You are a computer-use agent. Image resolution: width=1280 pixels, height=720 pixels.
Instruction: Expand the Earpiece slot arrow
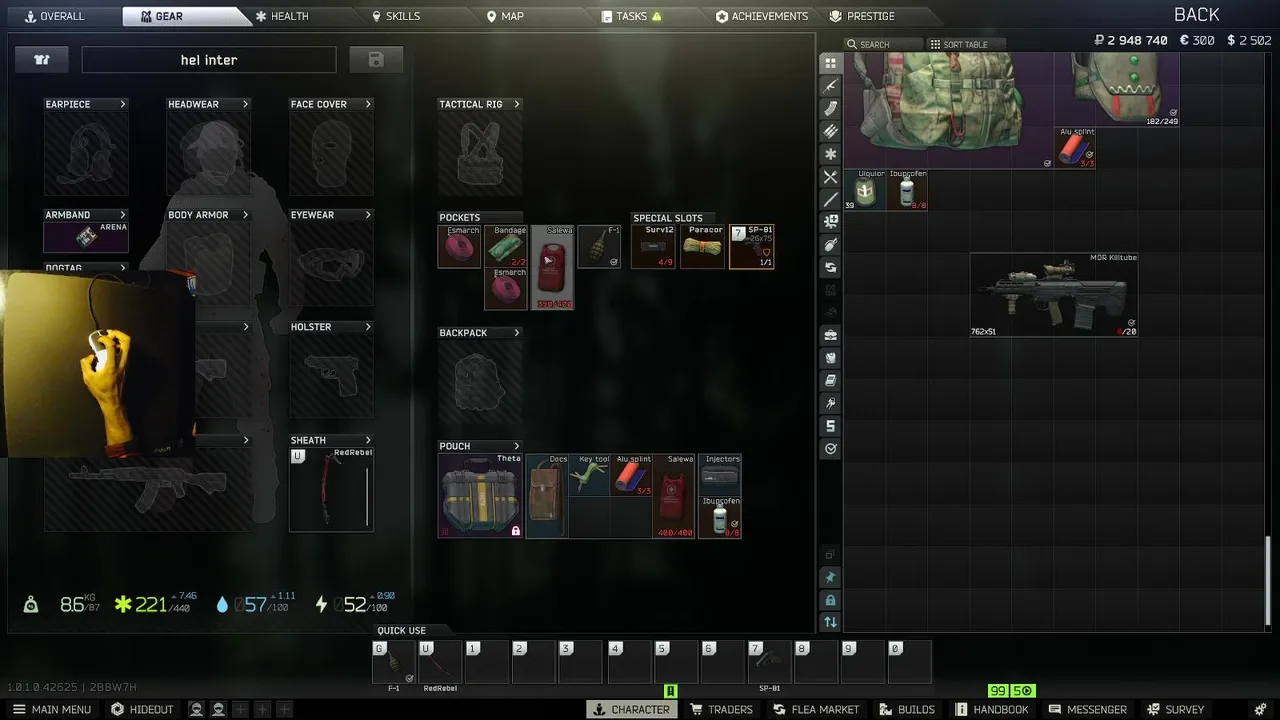(x=123, y=104)
